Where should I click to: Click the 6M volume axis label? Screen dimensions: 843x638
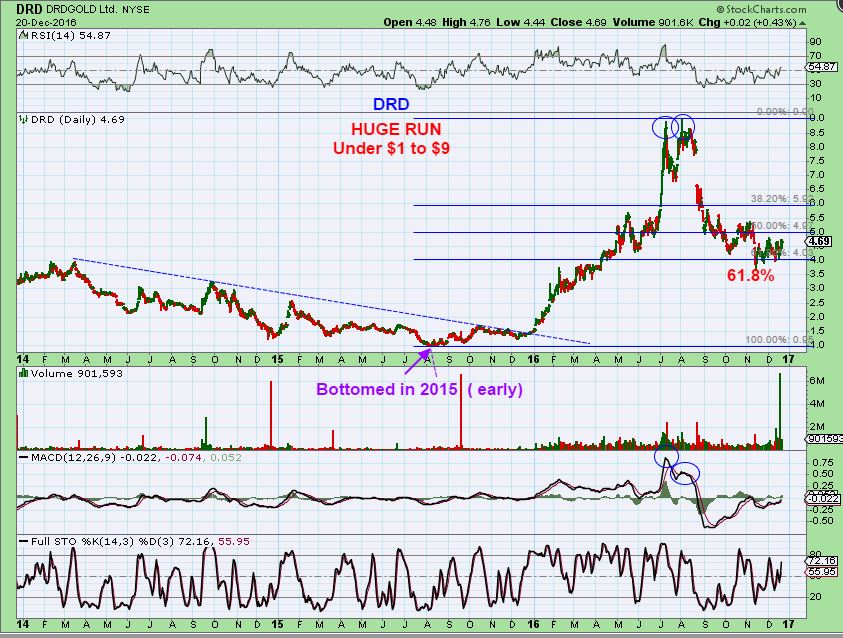(817, 381)
